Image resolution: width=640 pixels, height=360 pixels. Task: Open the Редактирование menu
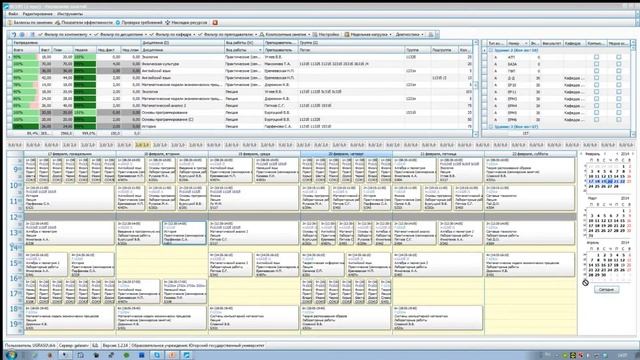point(38,14)
